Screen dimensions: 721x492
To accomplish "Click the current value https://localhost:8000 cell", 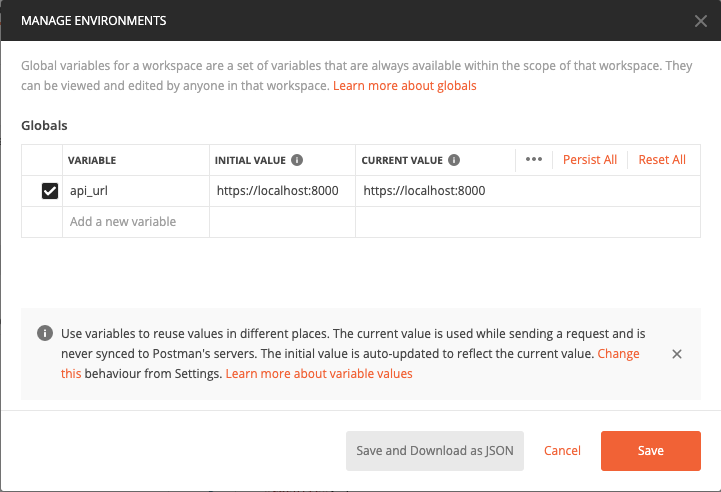I will (528, 191).
